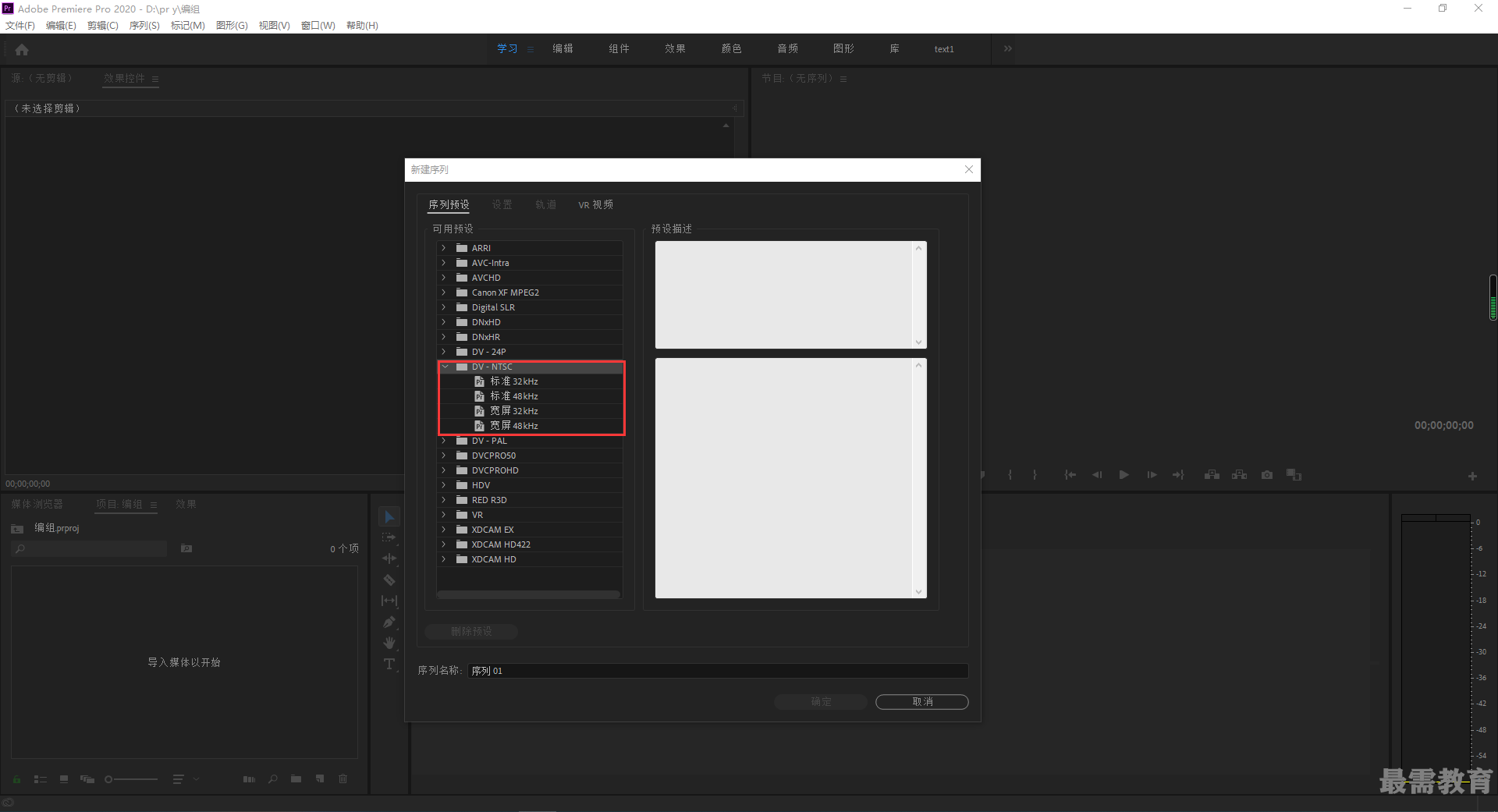Click the New Bin folder icon
This screenshot has width=1498, height=812.
pyautogui.click(x=296, y=778)
